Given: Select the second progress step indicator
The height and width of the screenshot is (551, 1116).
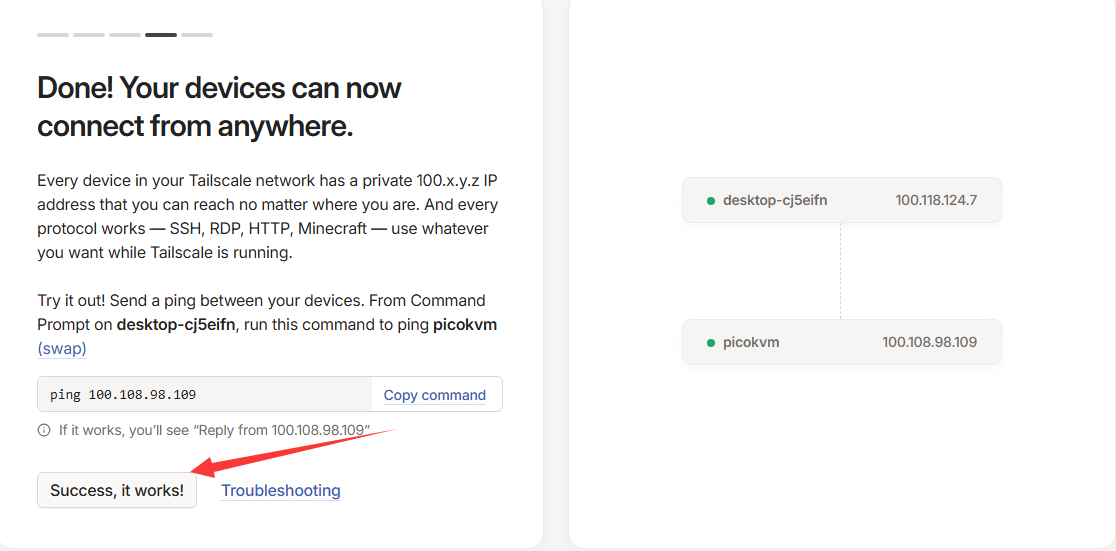Looking at the screenshot, I should [x=89, y=35].
